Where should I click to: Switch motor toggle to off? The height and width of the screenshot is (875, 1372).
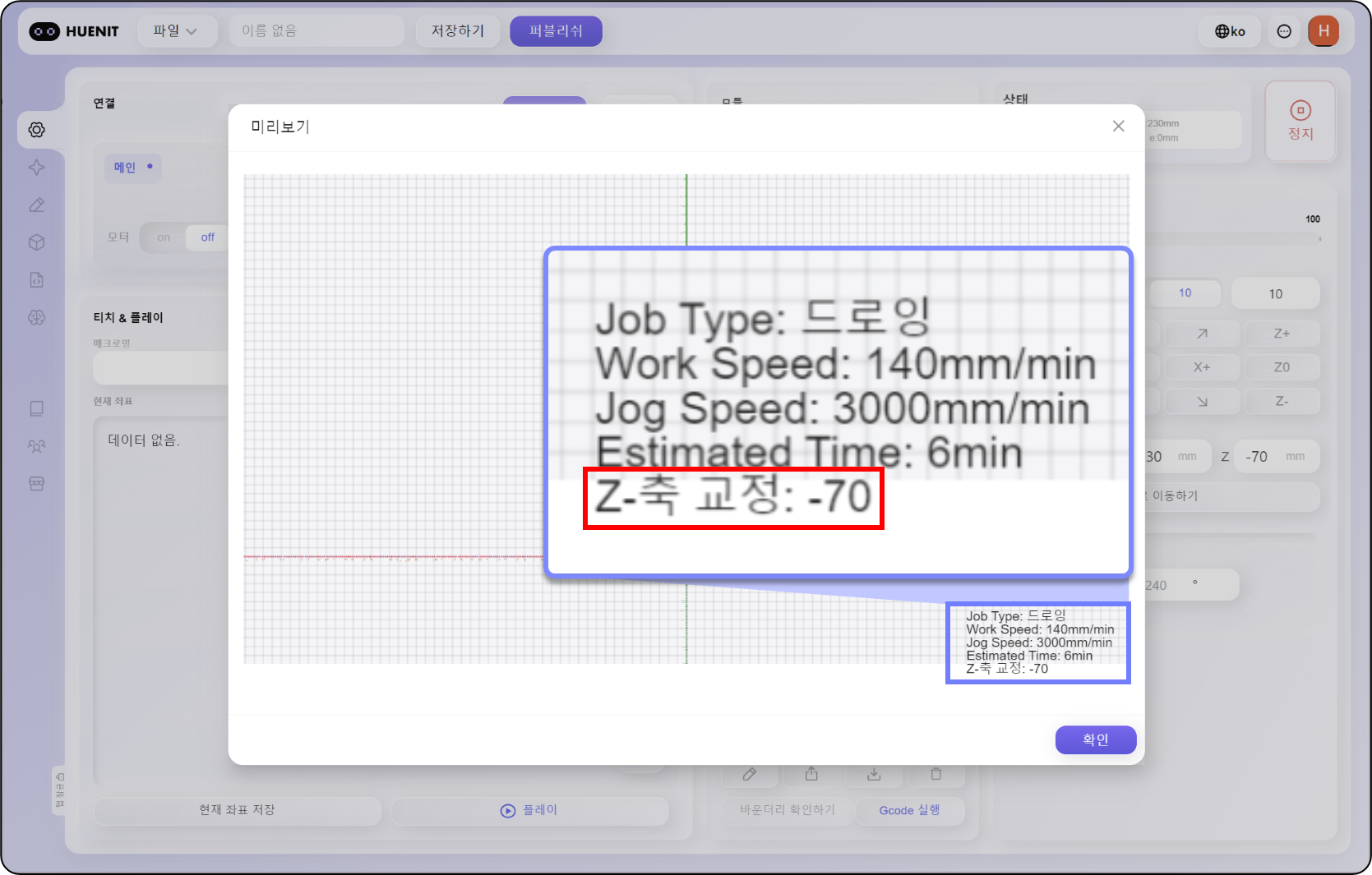(207, 237)
